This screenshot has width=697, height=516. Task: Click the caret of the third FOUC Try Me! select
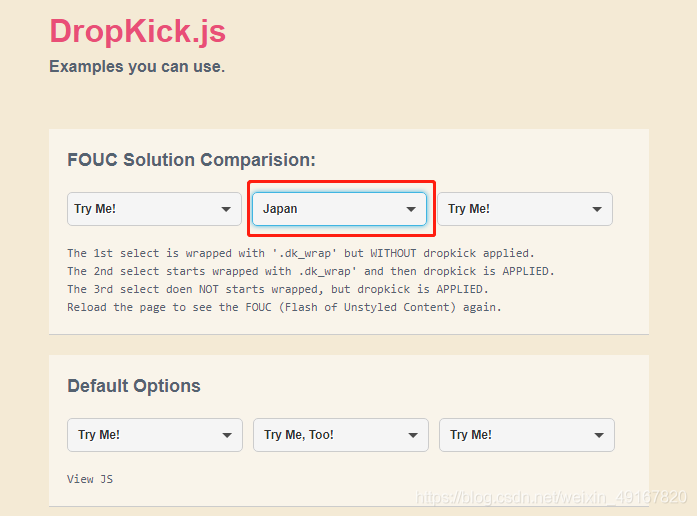pyautogui.click(x=597, y=209)
